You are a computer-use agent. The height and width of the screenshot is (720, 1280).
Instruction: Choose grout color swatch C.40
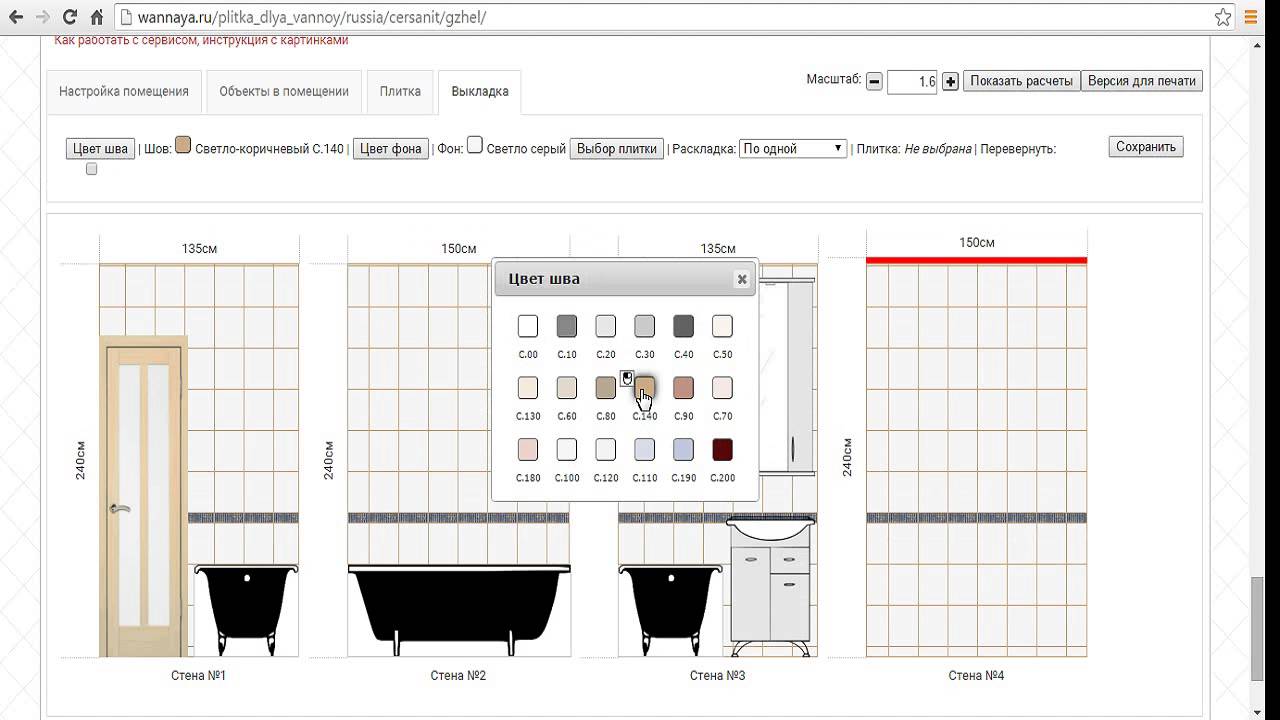click(683, 326)
